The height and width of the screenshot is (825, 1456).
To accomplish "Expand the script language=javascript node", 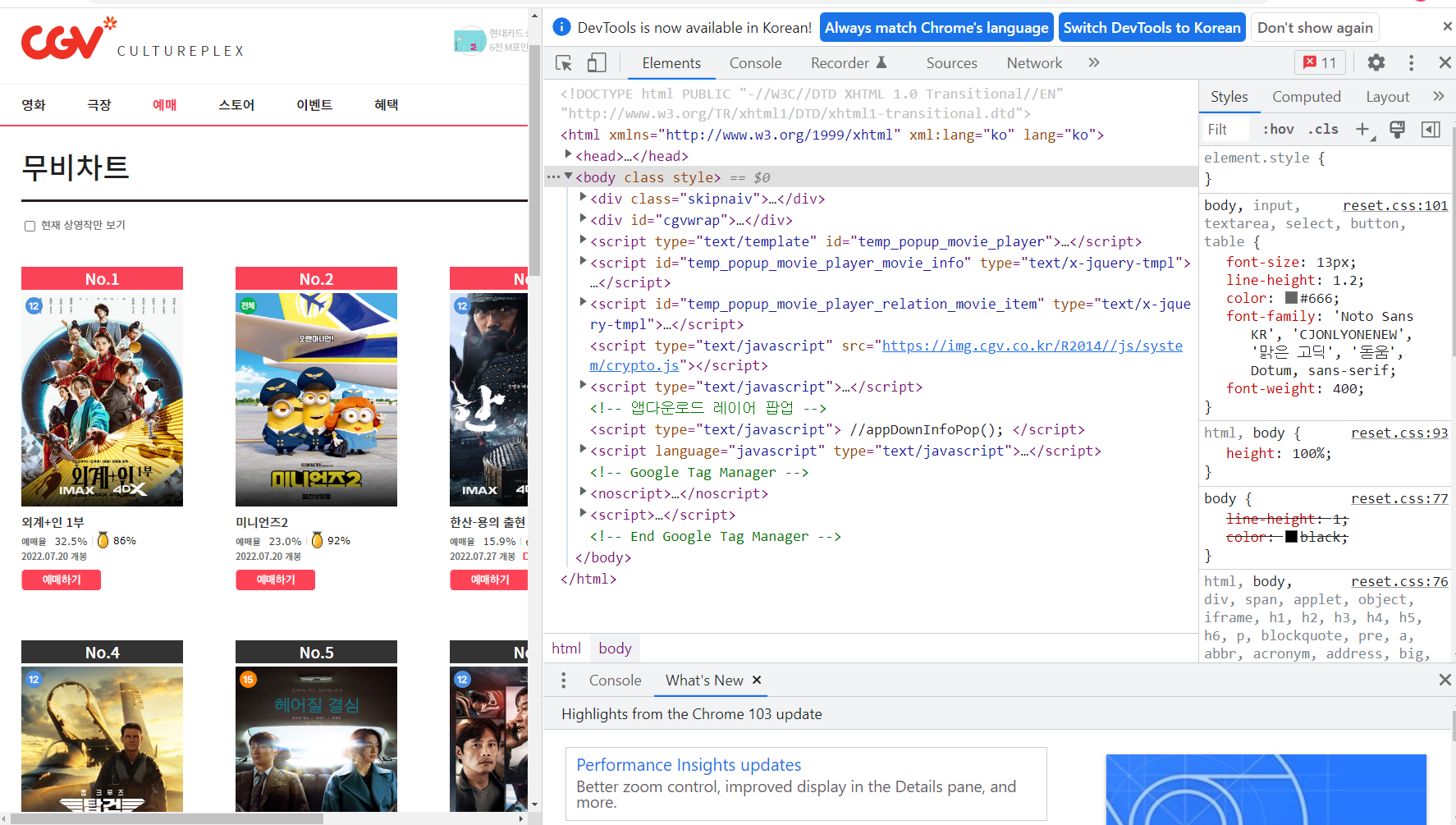I will (583, 449).
